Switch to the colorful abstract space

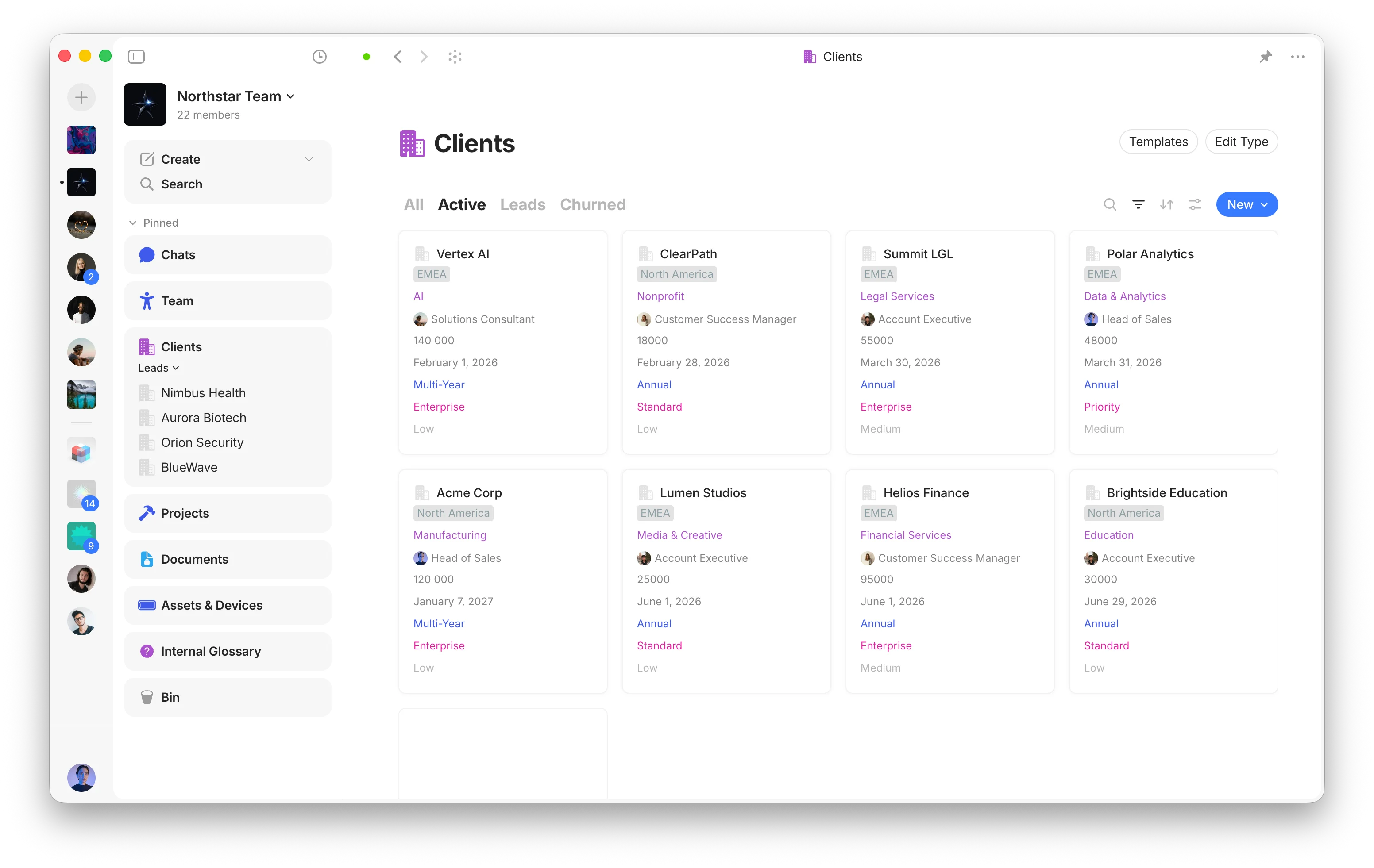tap(81, 140)
